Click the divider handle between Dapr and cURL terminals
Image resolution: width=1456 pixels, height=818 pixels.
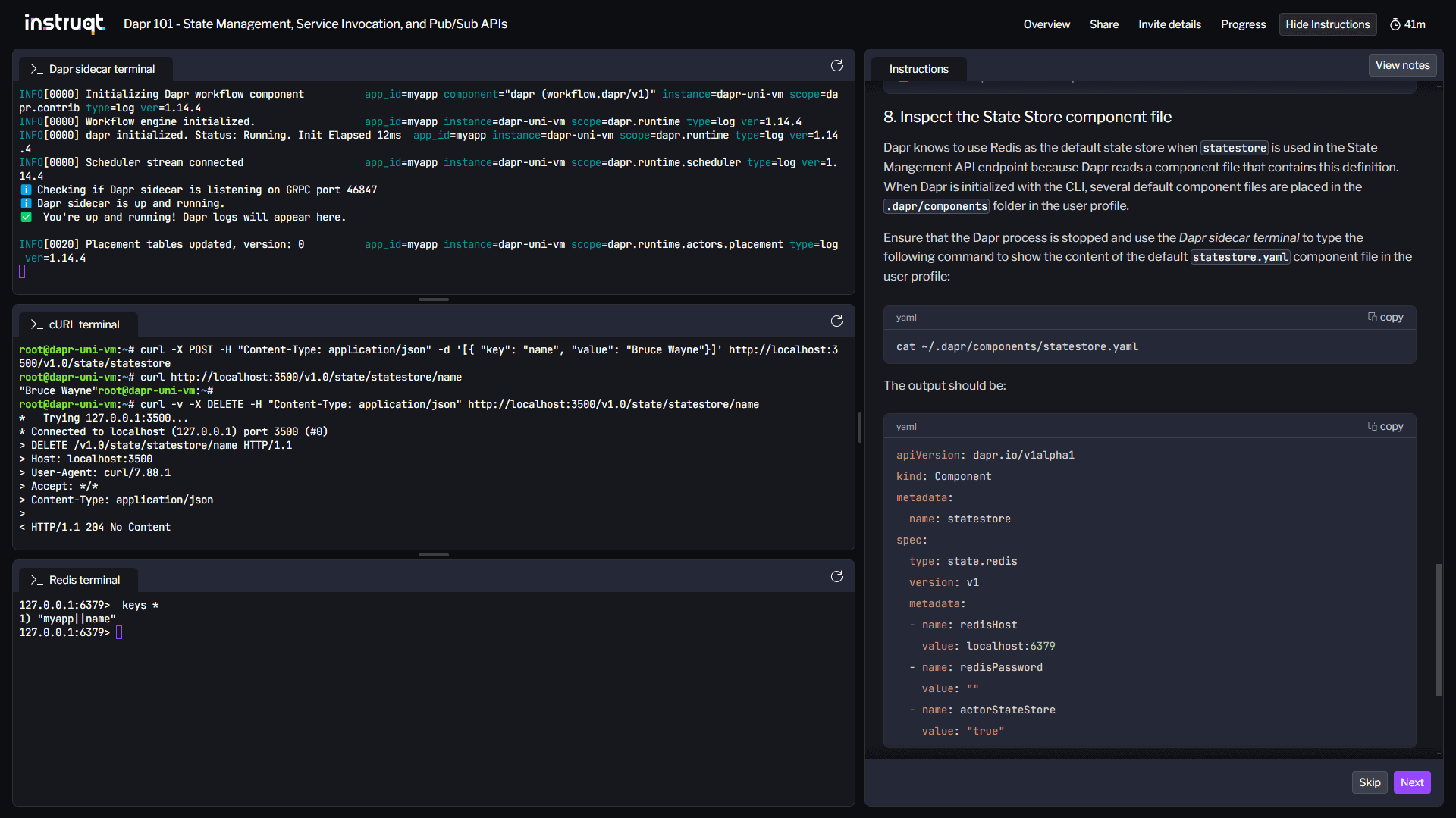click(434, 299)
